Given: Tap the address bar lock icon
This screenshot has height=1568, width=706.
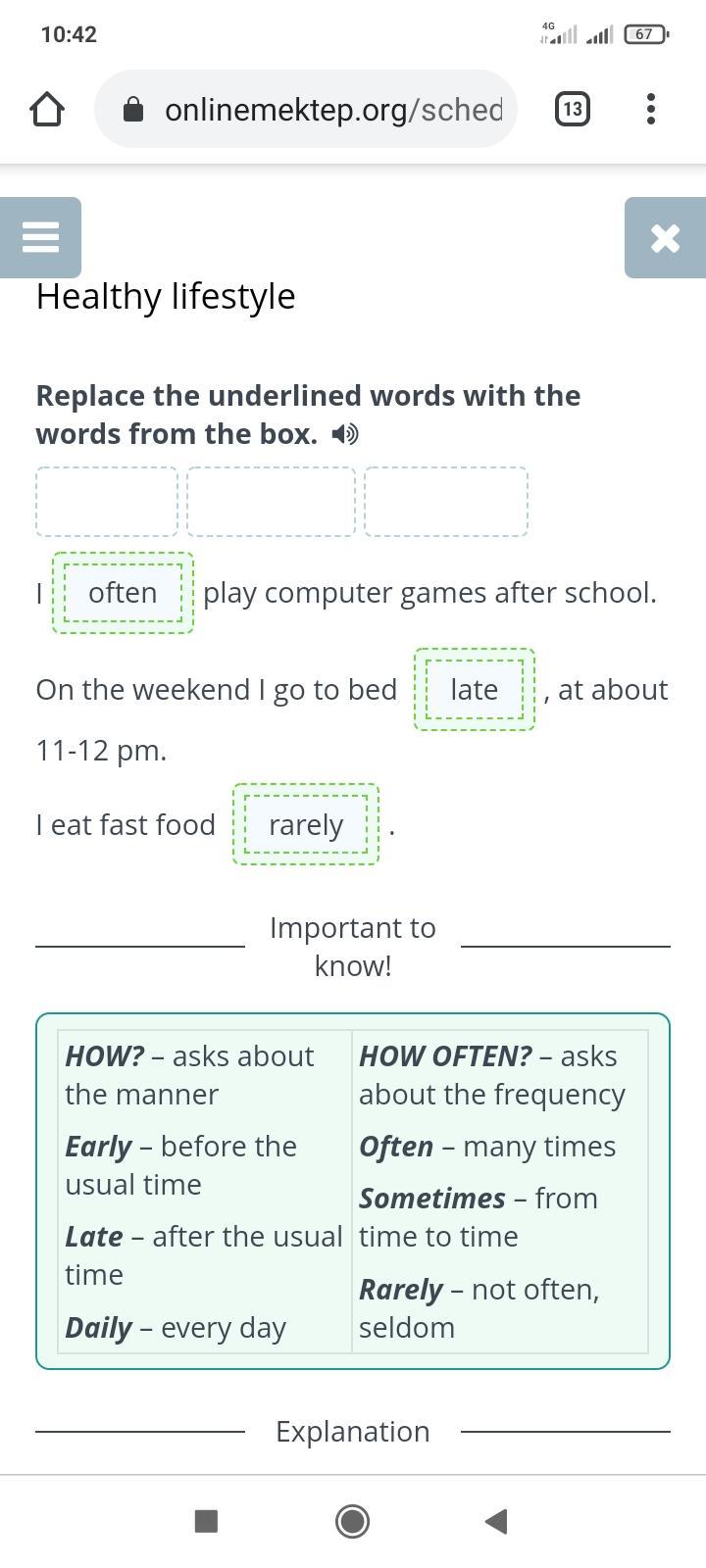Looking at the screenshot, I should pyautogui.click(x=134, y=110).
